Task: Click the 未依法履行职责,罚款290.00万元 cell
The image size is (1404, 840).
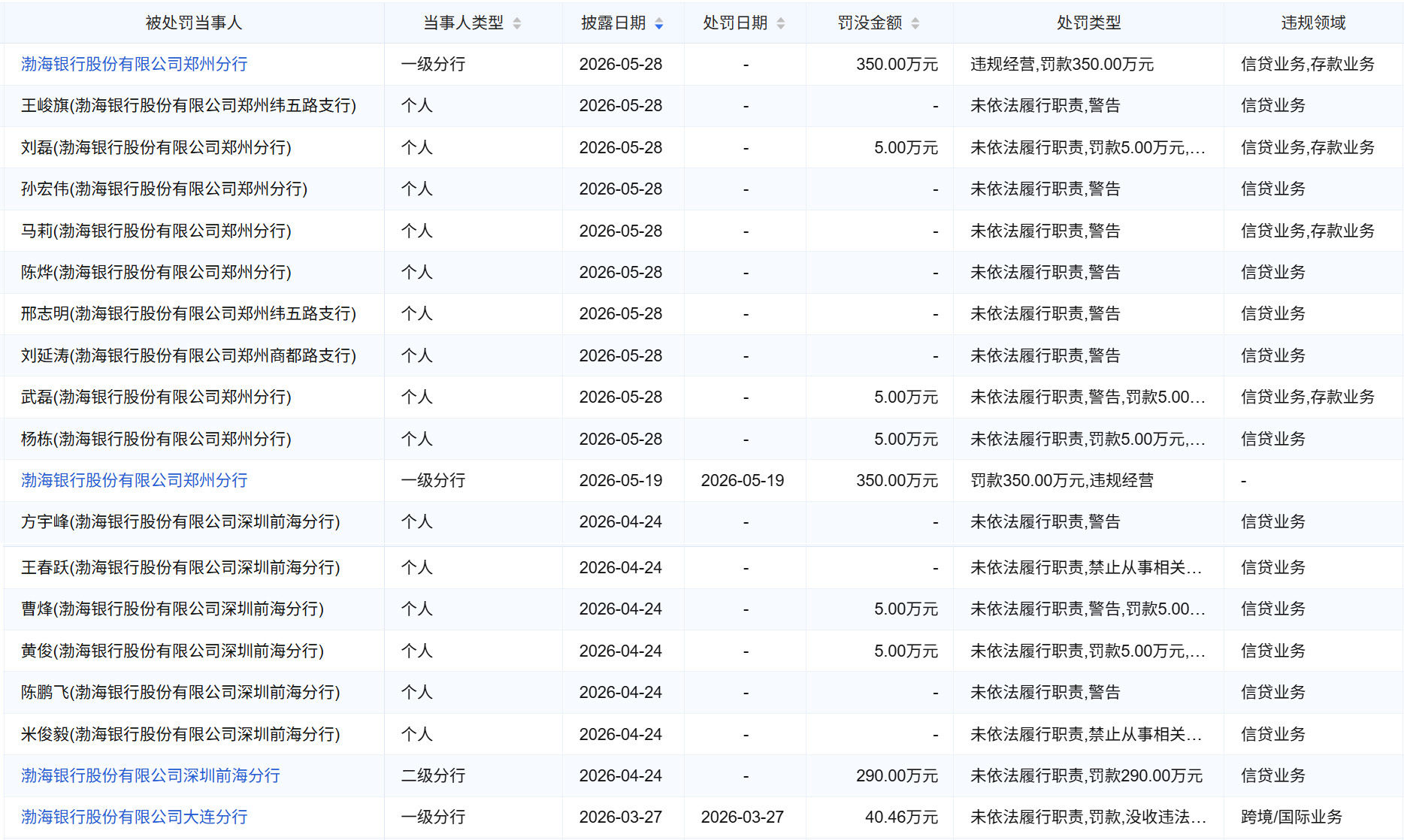Action: click(x=1087, y=775)
